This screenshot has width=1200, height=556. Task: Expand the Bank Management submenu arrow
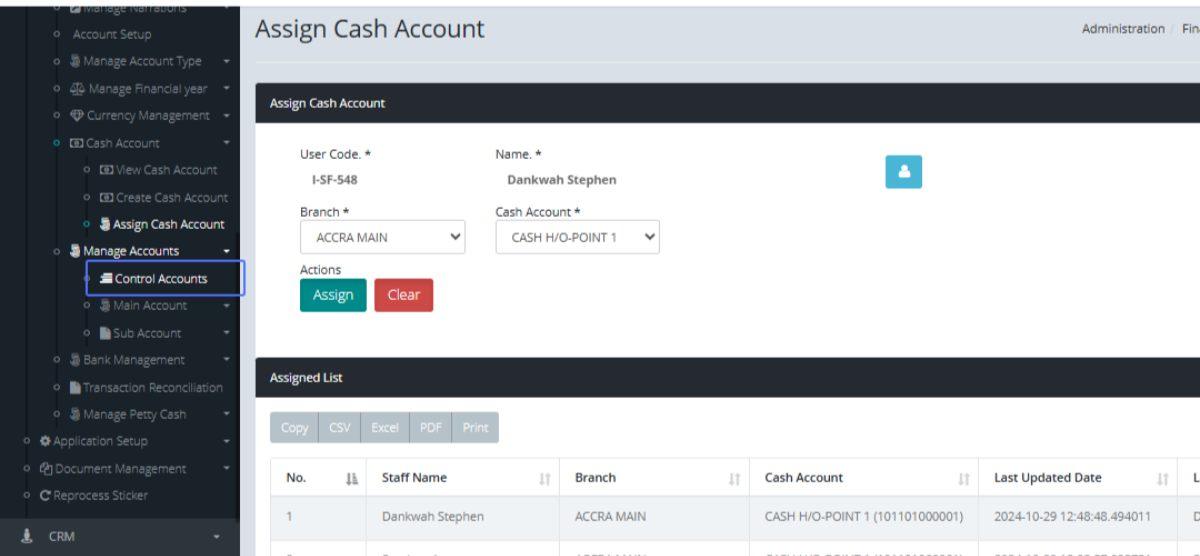227,360
